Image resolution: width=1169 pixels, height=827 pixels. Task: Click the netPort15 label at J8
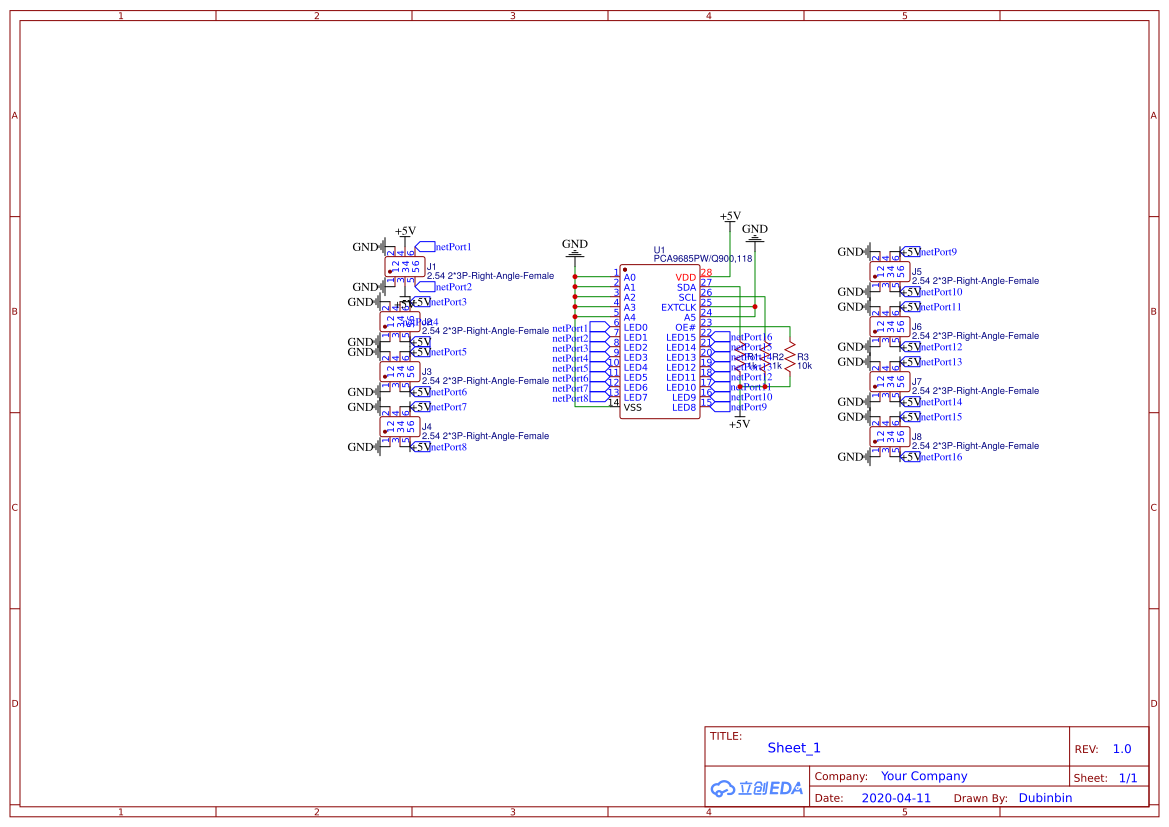[x=941, y=418]
